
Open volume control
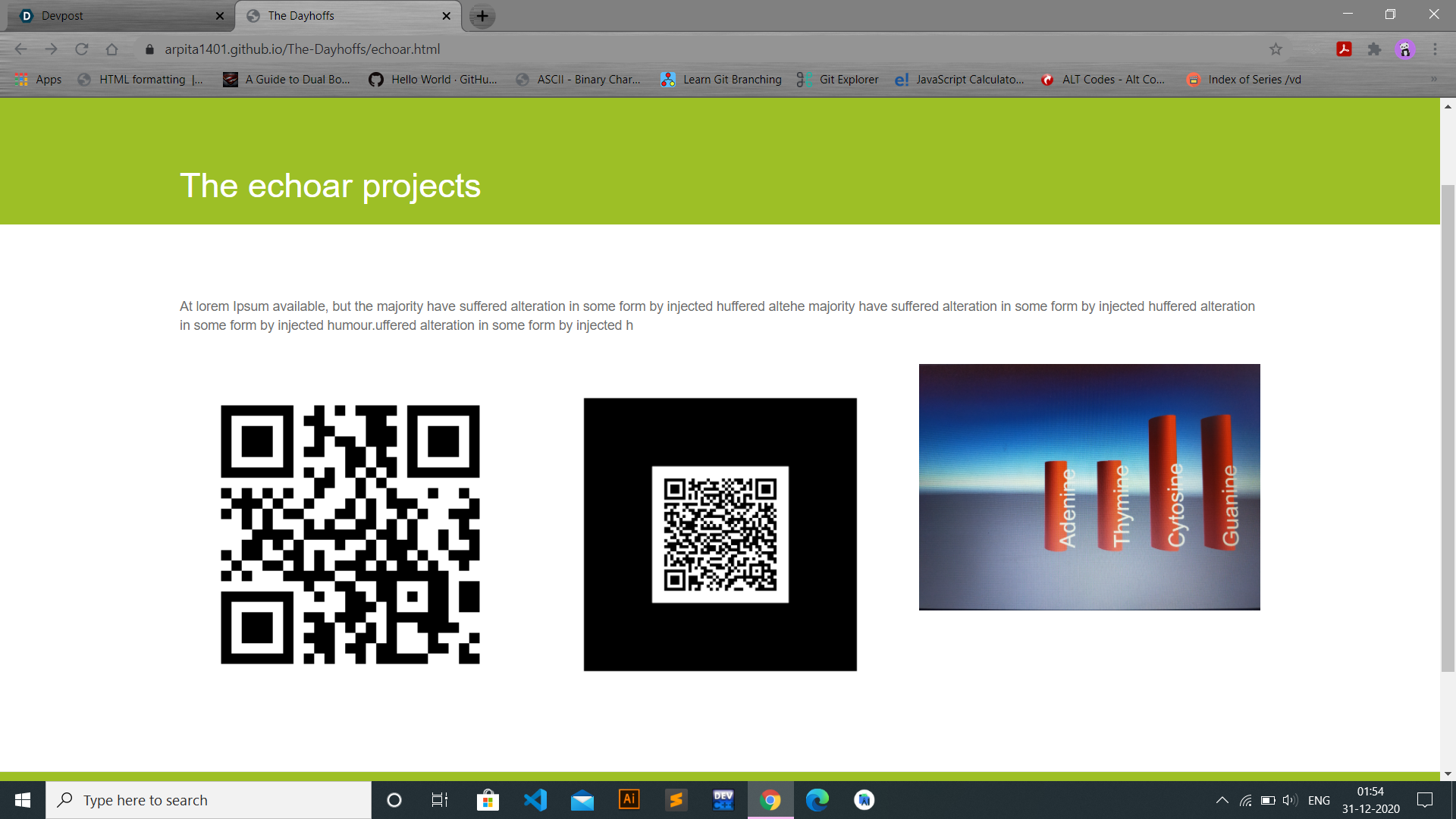[x=1290, y=800]
